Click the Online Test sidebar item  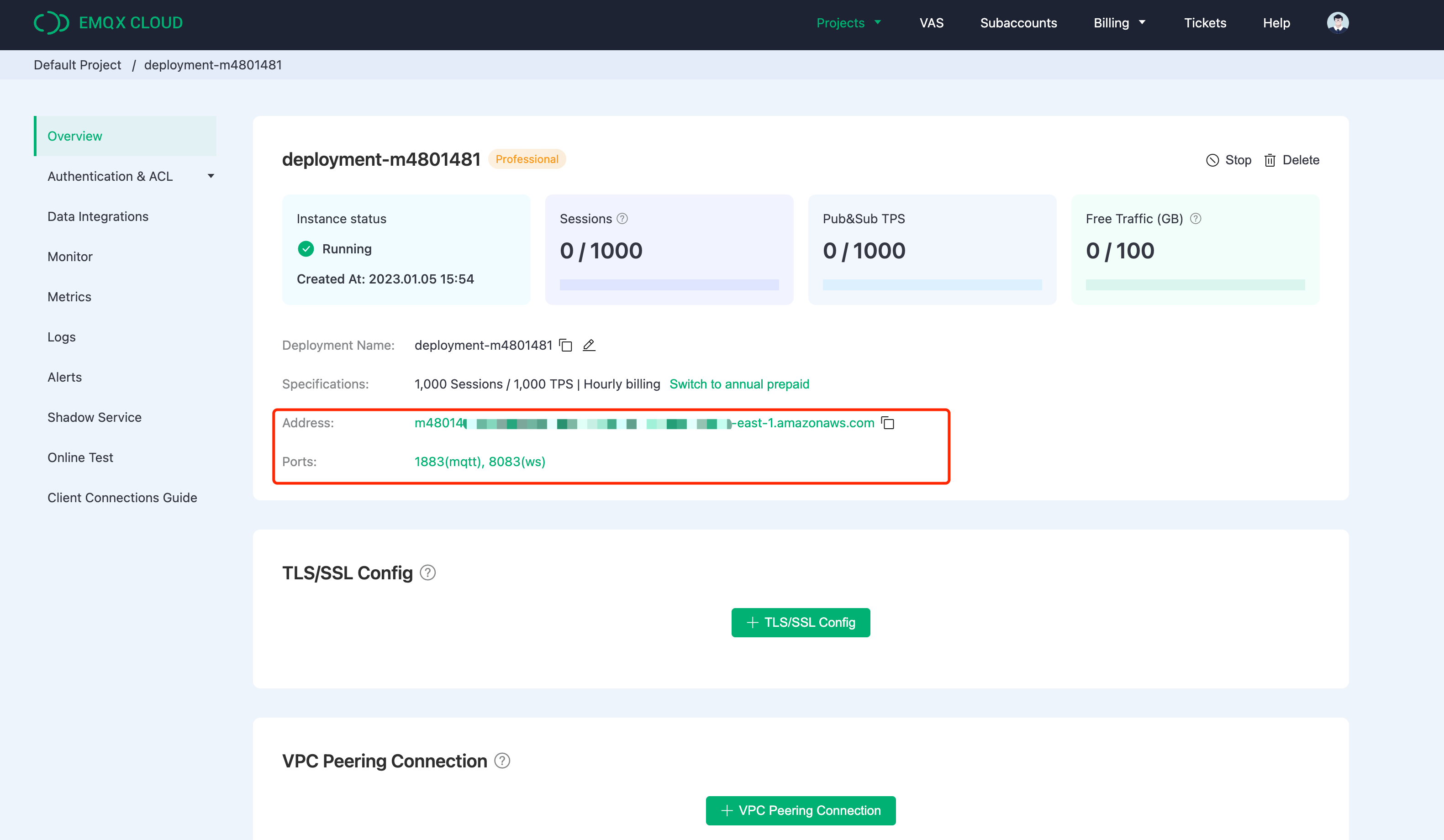(80, 457)
